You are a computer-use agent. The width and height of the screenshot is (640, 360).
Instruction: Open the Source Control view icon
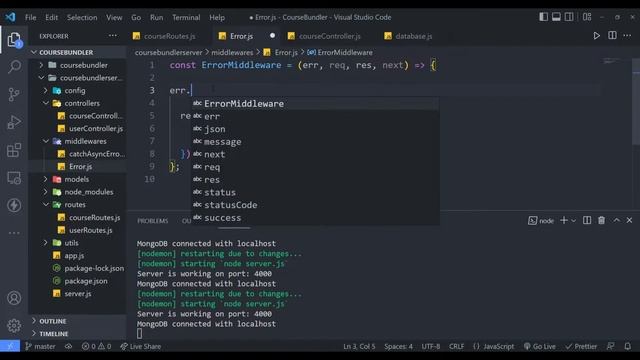[14, 94]
